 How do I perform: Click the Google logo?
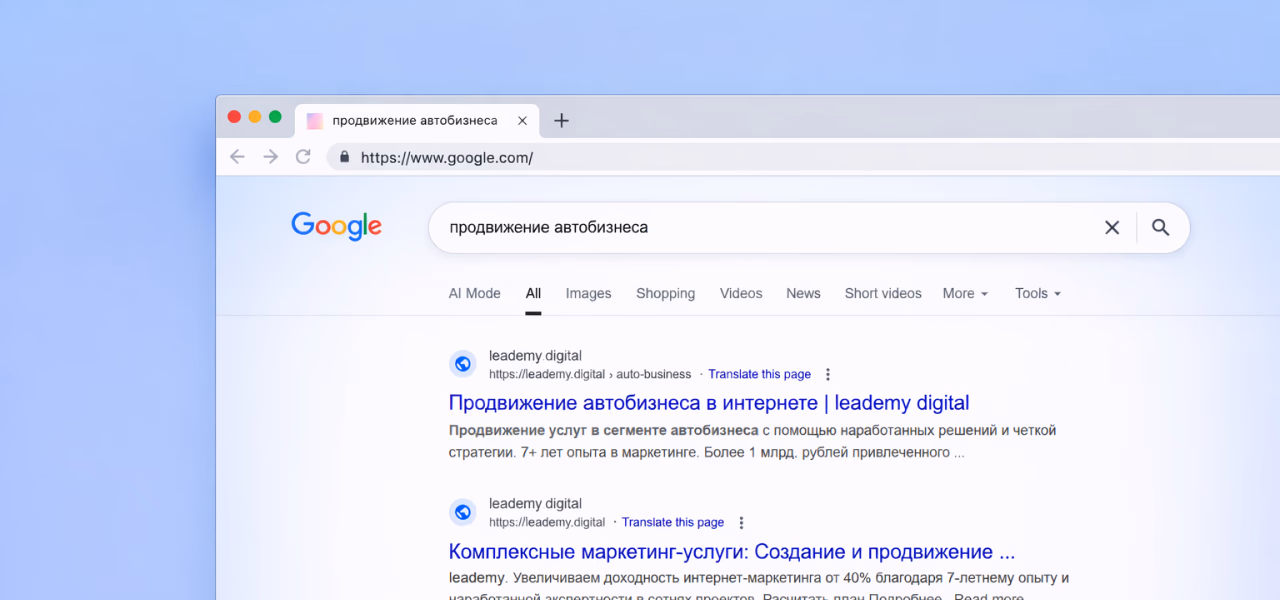(336, 226)
